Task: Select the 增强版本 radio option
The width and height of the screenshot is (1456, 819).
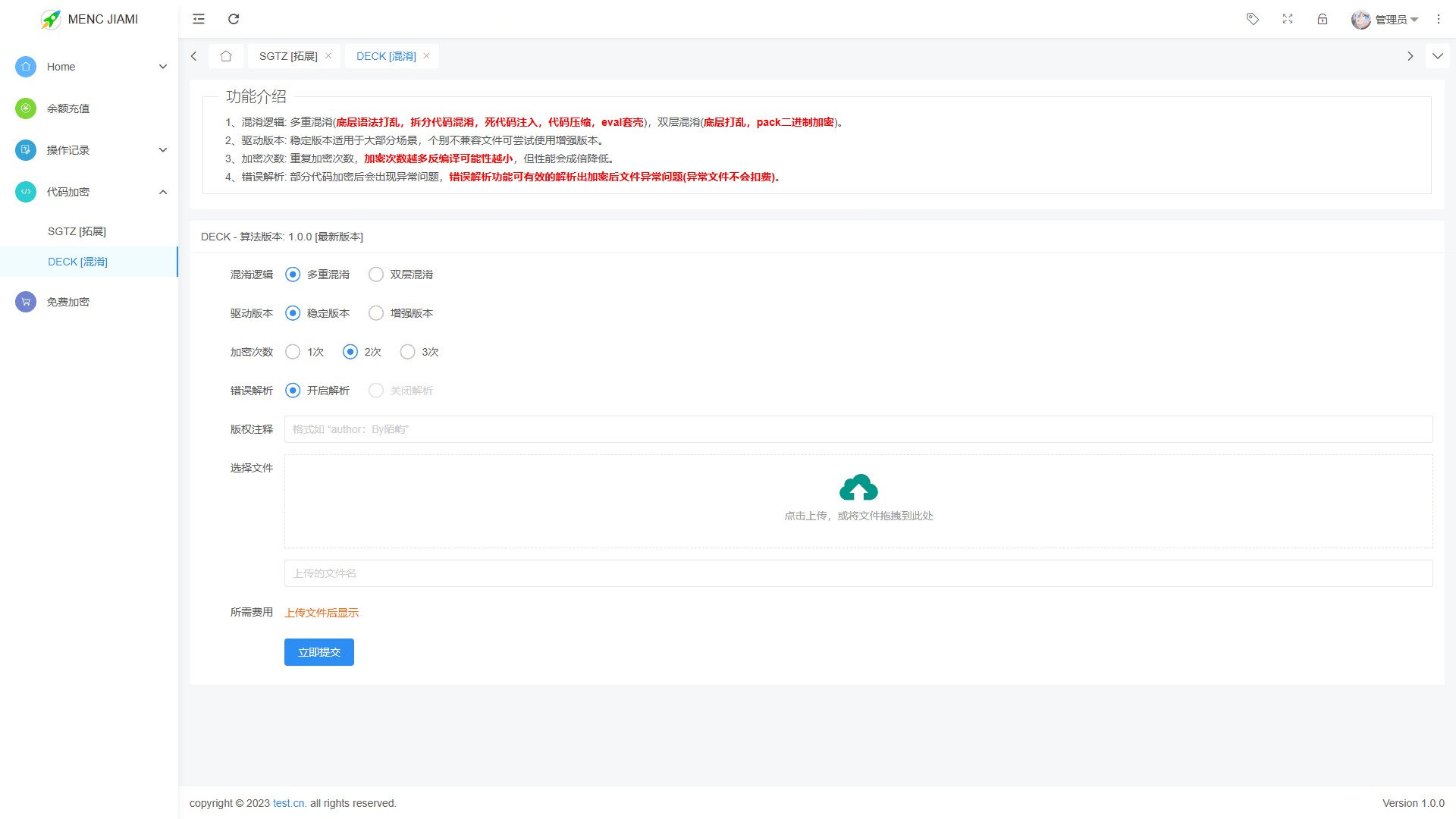Action: point(376,313)
